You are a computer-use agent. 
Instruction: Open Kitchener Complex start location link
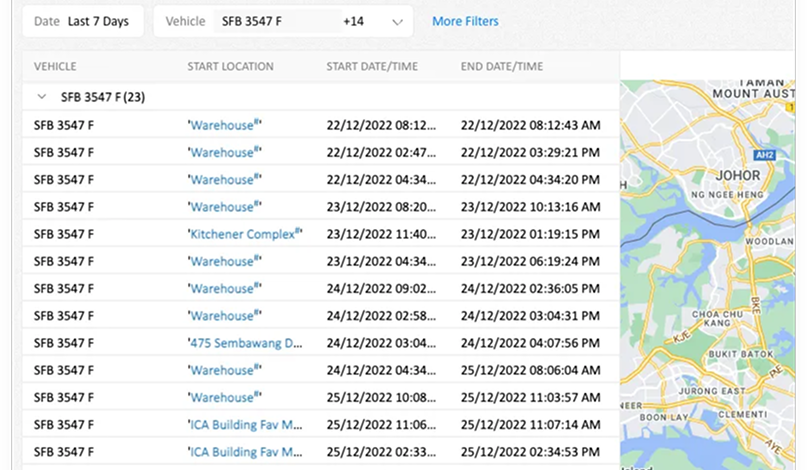point(242,234)
